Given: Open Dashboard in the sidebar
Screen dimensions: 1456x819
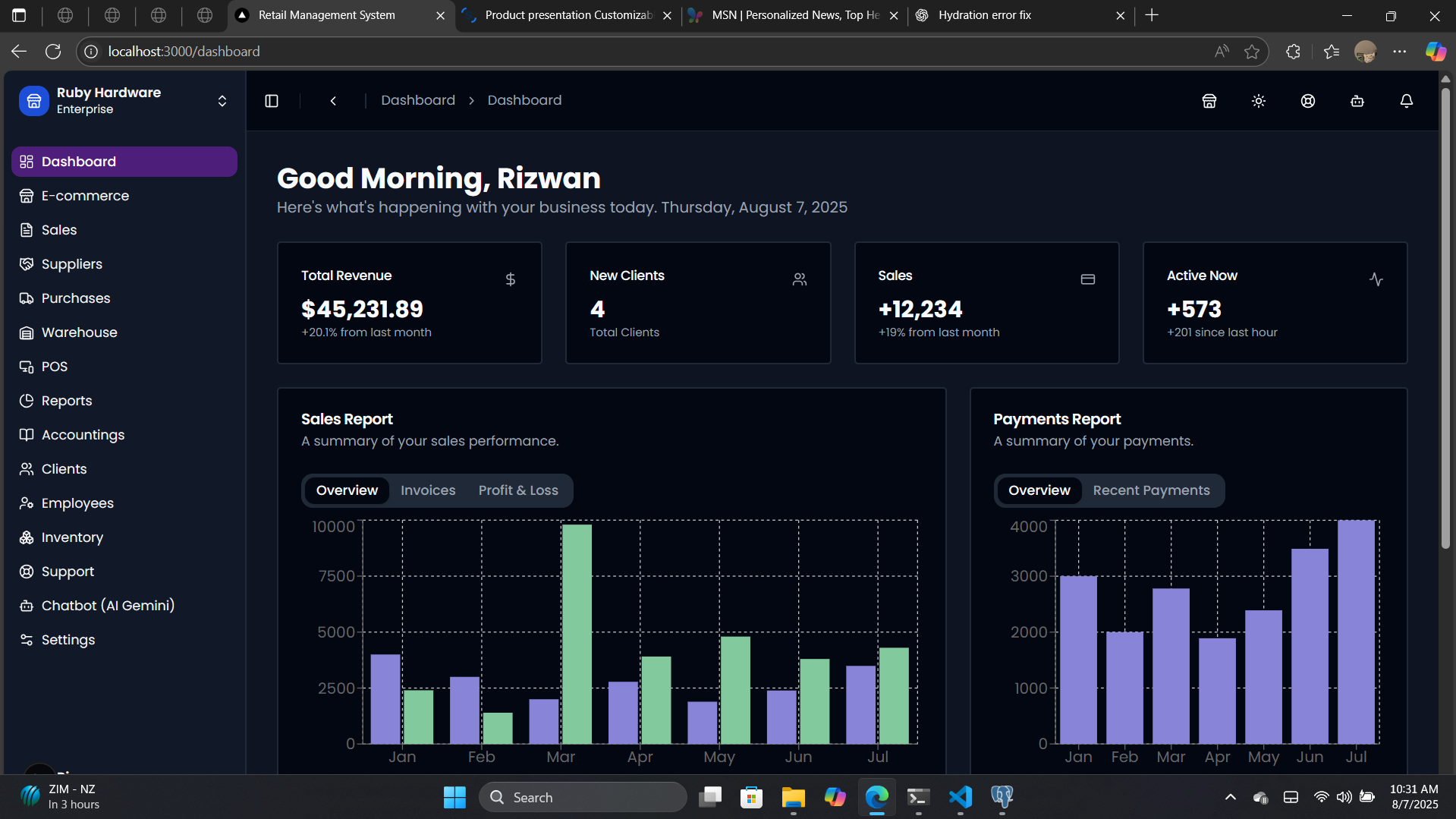Looking at the screenshot, I should click(x=124, y=162).
